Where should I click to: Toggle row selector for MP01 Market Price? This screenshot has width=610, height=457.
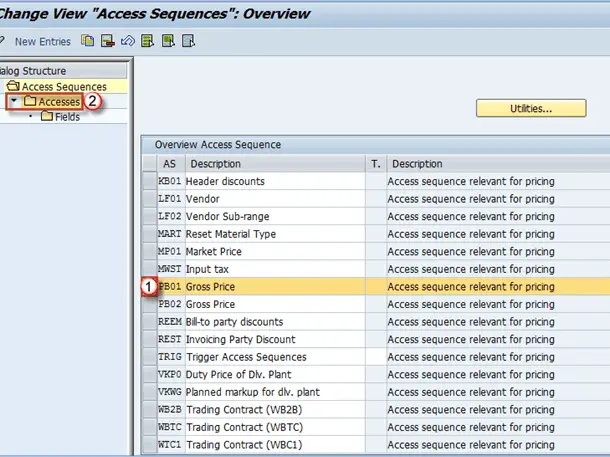(x=149, y=252)
